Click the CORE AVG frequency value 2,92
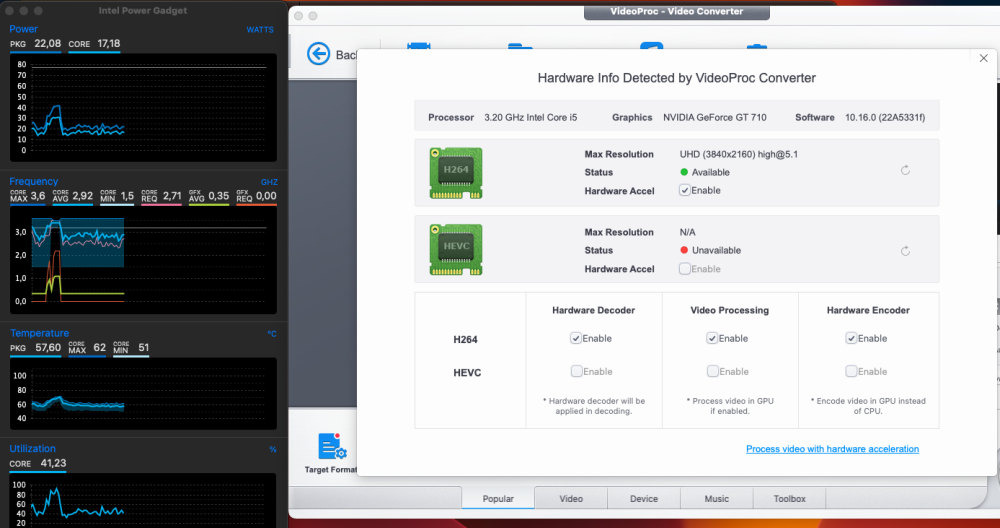Viewport: 1000px width, 528px height. coord(83,196)
